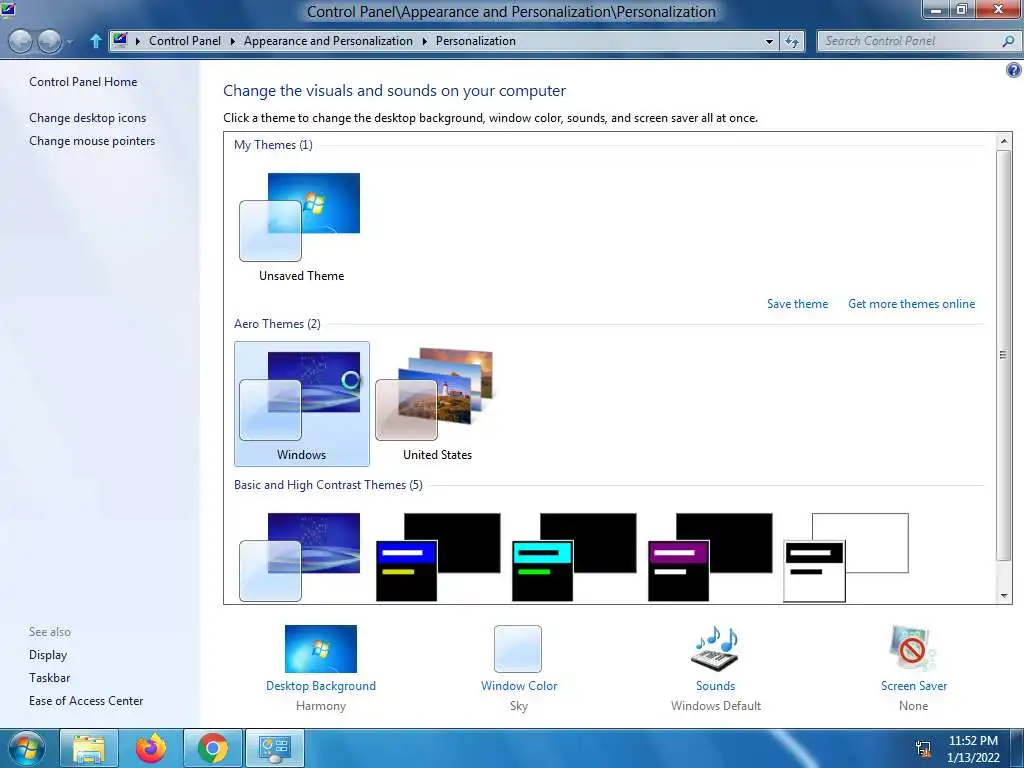Click the theme list scroll up arrow
Screen dimensions: 1024x768
point(1004,140)
